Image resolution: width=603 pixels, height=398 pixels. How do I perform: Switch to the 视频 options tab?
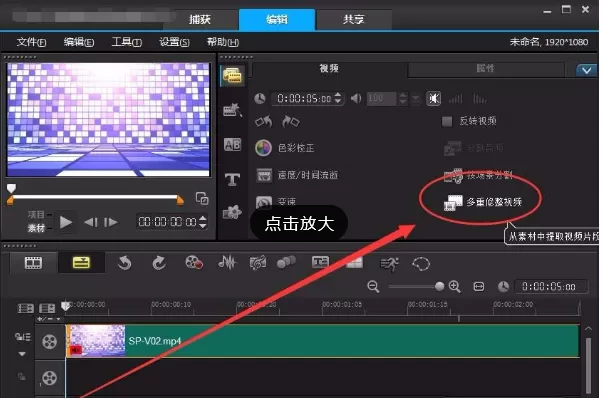point(329,68)
